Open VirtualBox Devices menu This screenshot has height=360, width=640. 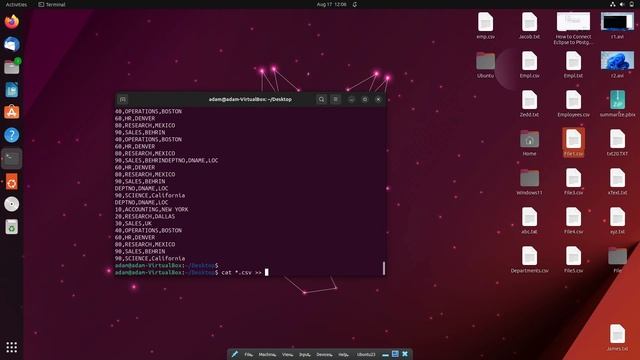[x=324, y=354]
